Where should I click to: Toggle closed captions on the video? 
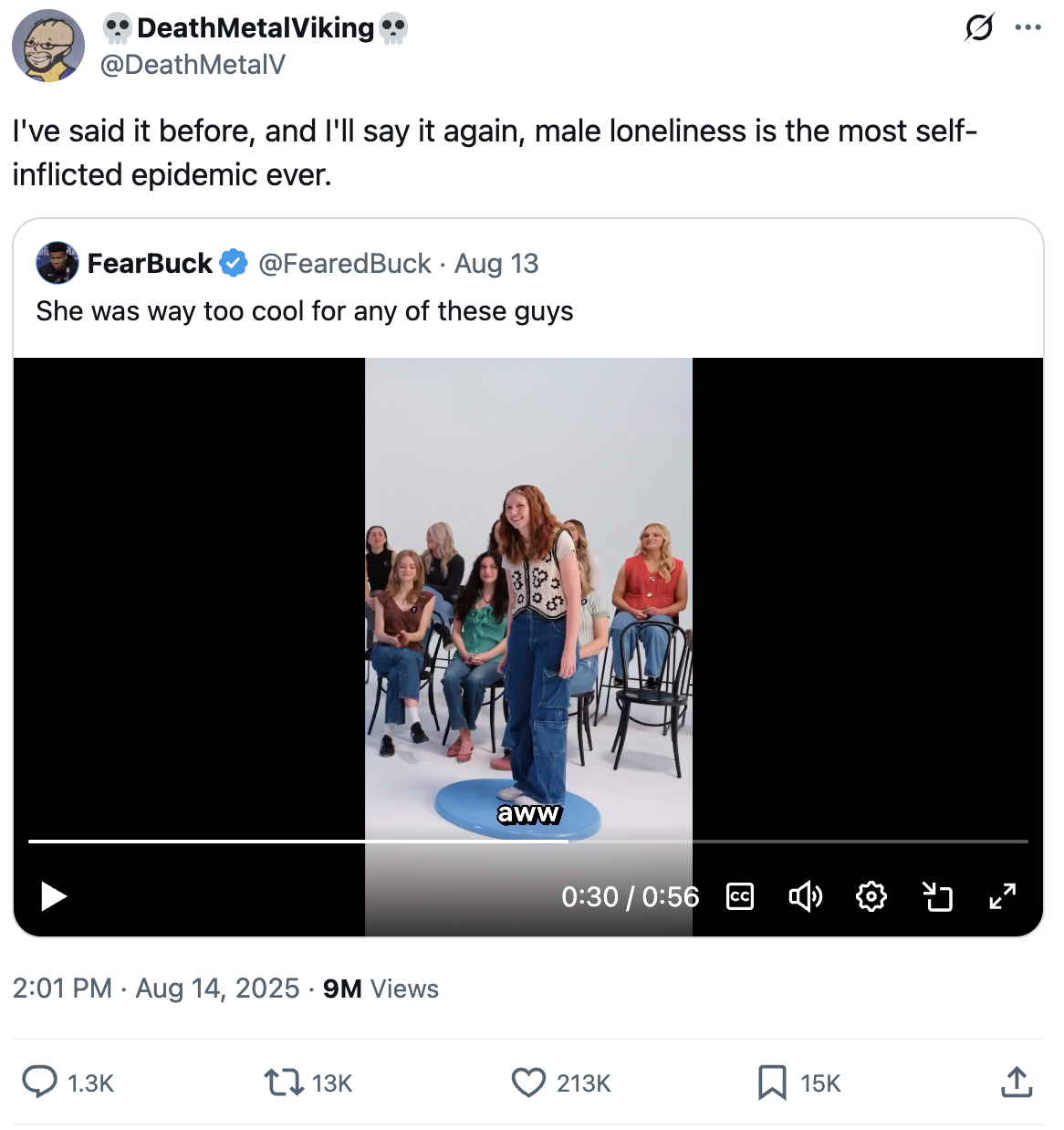pyautogui.click(x=740, y=896)
